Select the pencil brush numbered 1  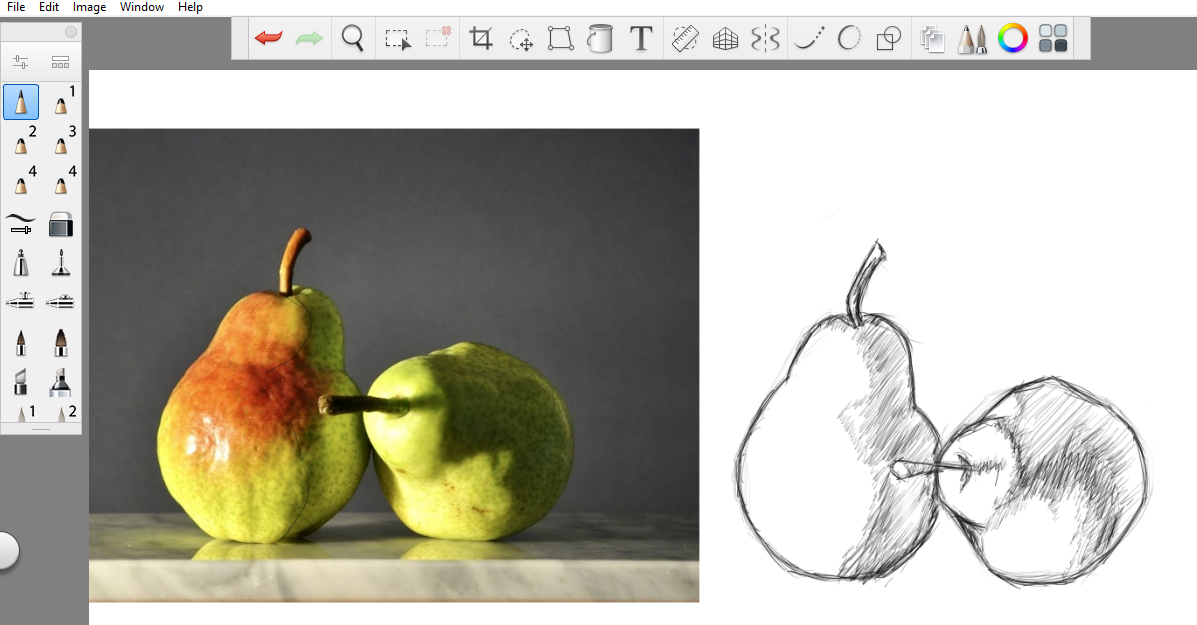[x=61, y=101]
